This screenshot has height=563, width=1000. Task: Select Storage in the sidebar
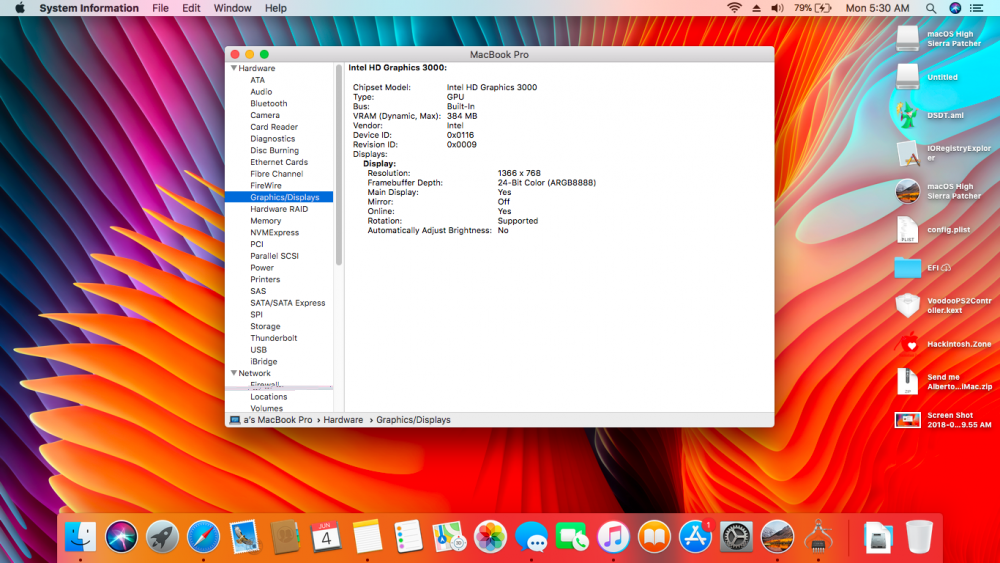[x=265, y=326]
